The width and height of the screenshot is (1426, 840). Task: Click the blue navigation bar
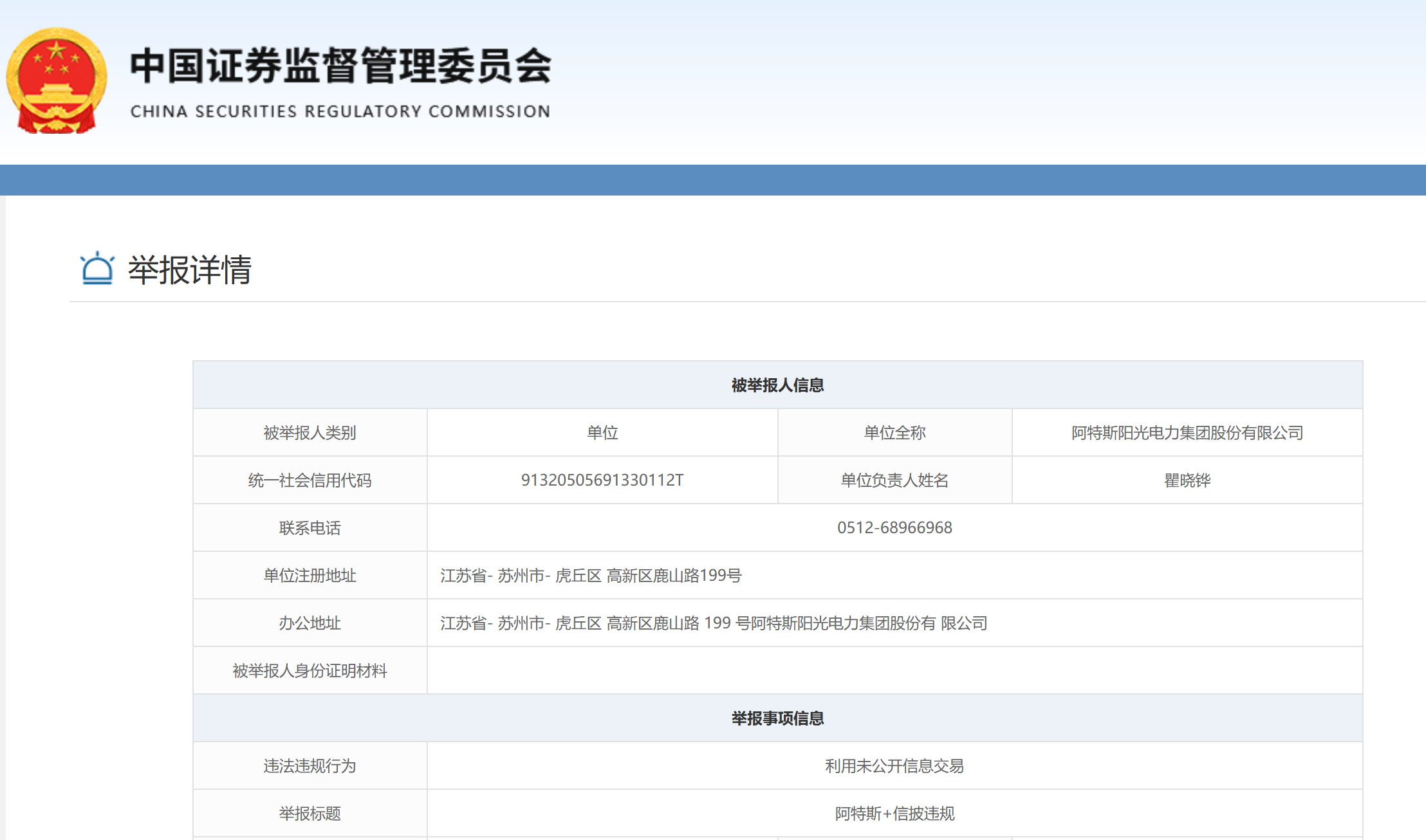pyautogui.click(x=713, y=180)
